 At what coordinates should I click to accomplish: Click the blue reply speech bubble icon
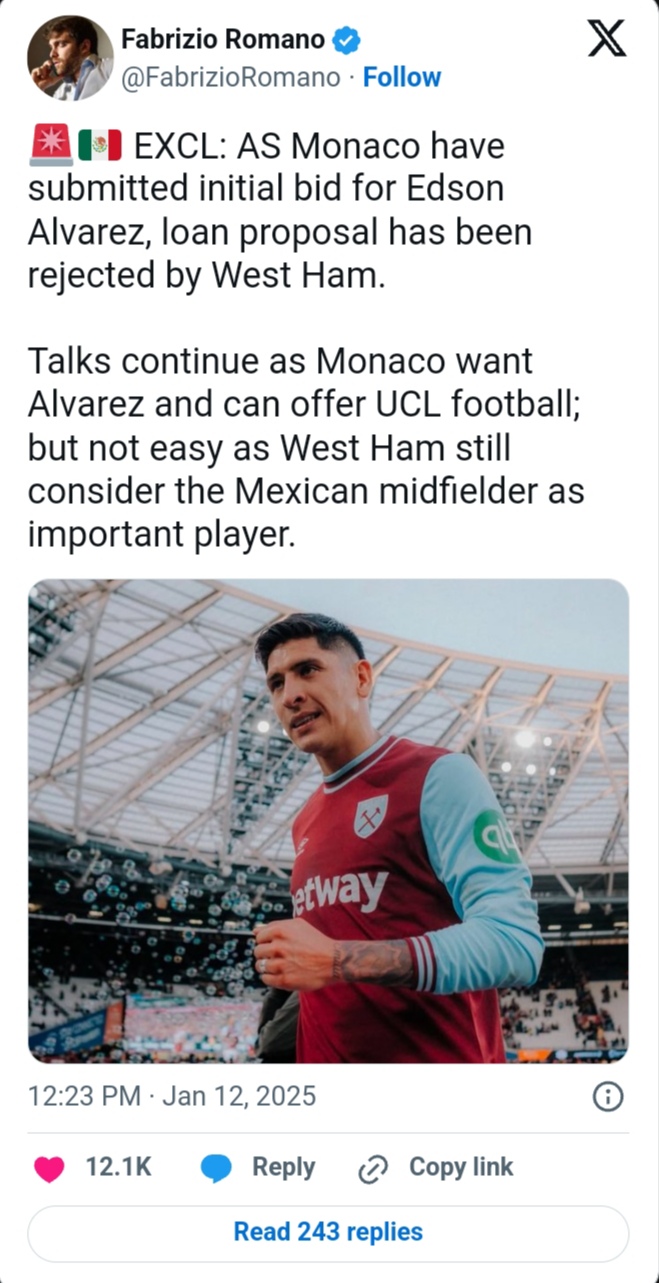point(216,1168)
